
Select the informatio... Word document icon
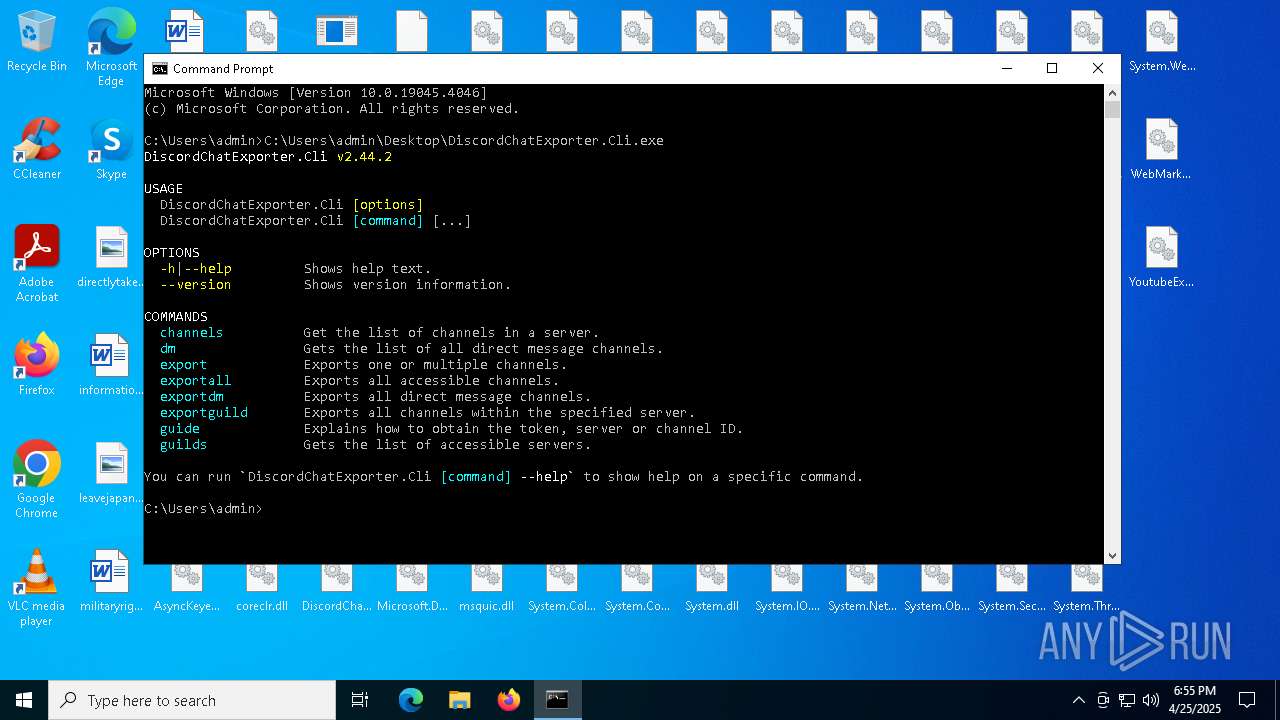111,365
